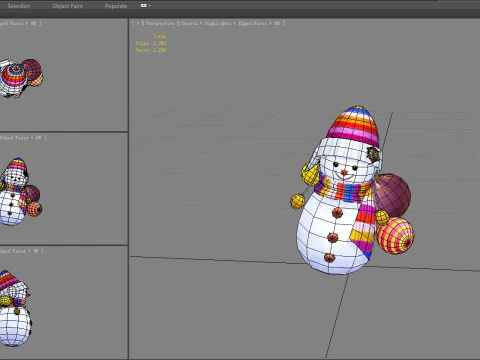Click the yellow Total statistics heading
The image size is (480, 360).
159,36
